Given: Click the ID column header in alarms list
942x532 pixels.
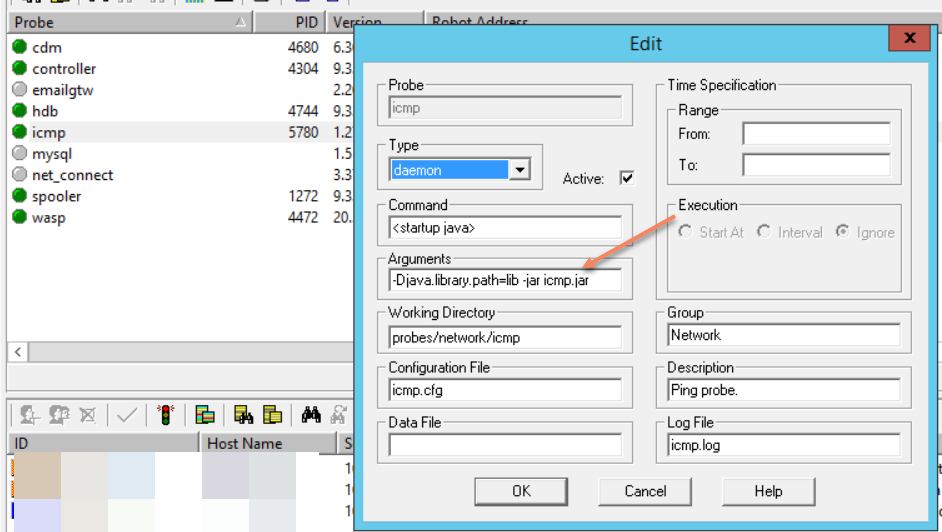Looking at the screenshot, I should tap(103, 444).
